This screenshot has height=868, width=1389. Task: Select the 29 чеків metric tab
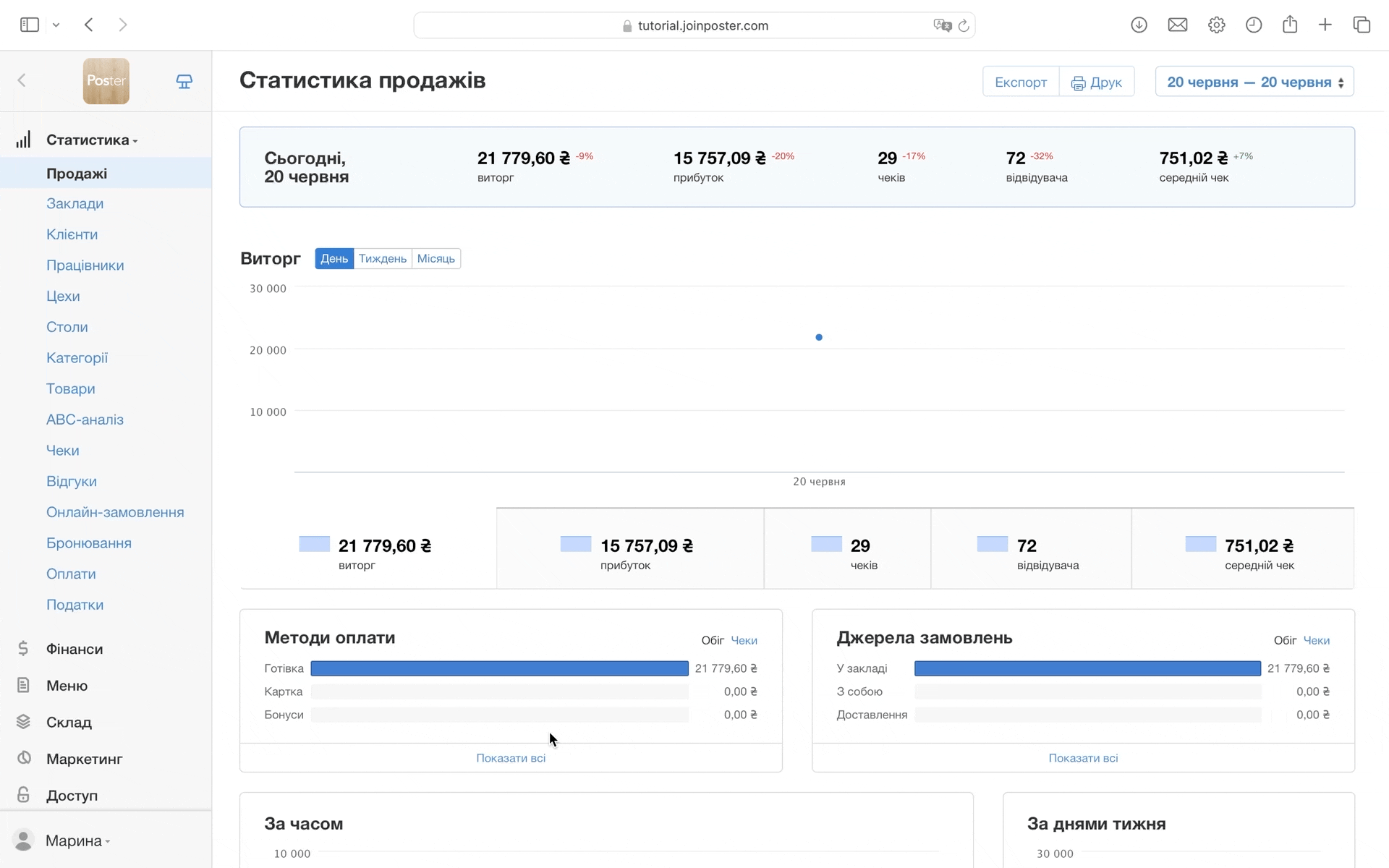click(x=847, y=549)
